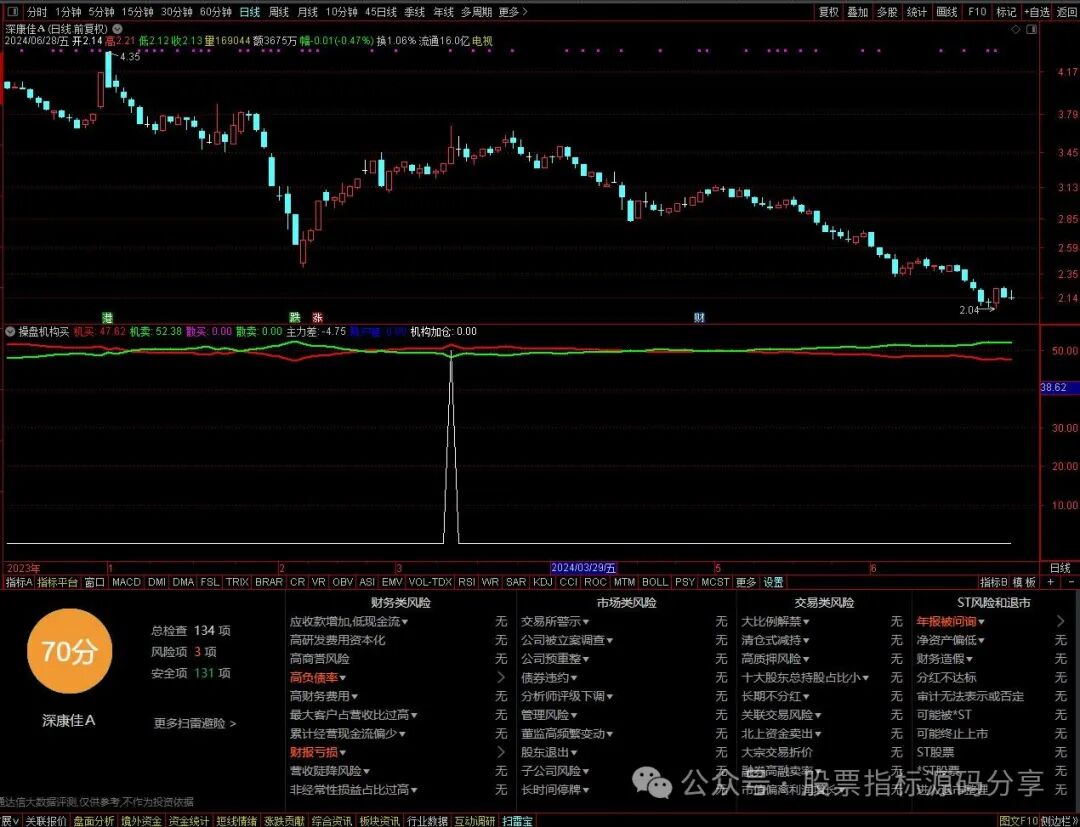Click the minus zoom button at indicator bar end

1071,582
